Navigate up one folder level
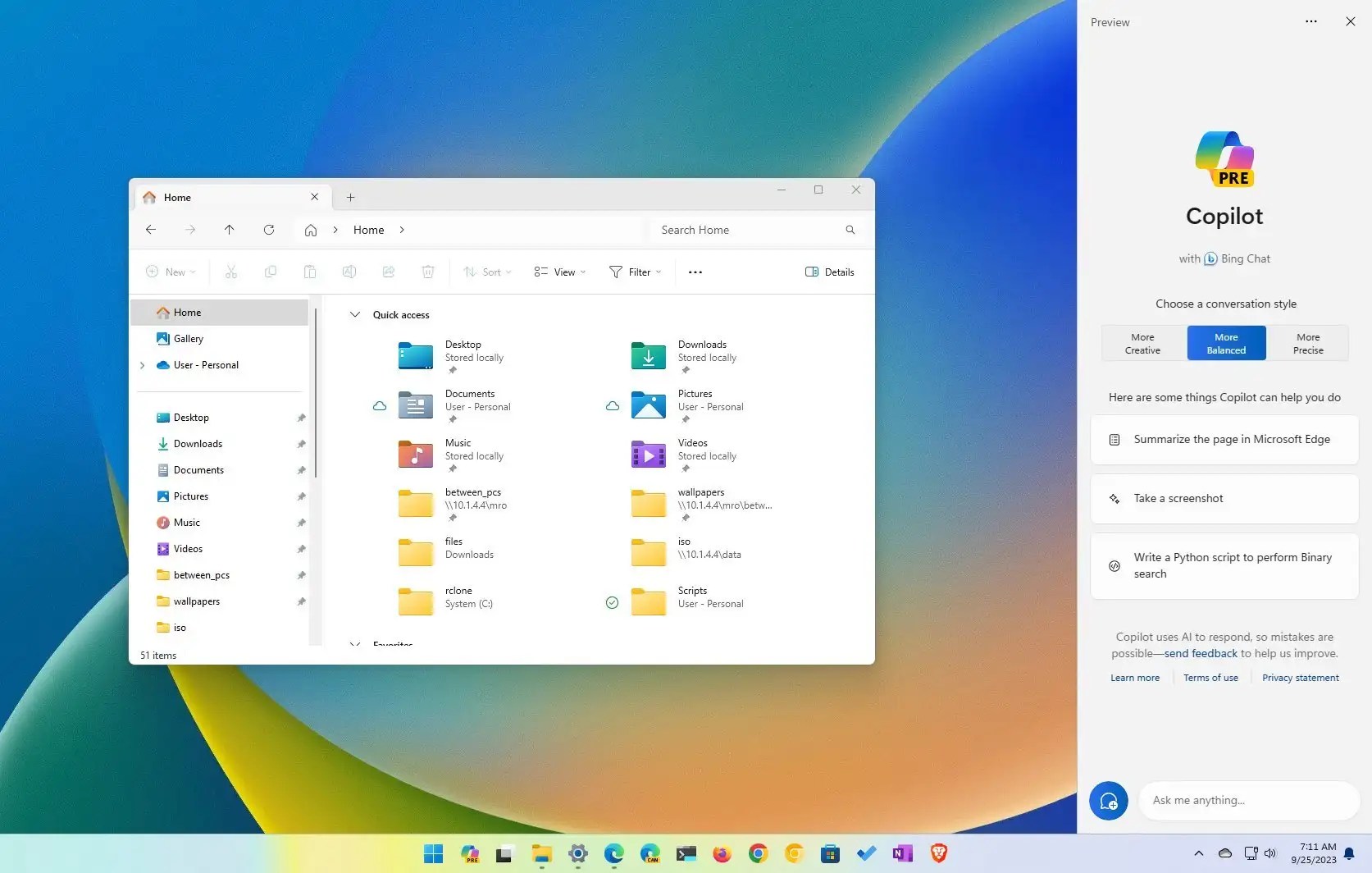Viewport: 1372px width, 873px height. [x=230, y=230]
